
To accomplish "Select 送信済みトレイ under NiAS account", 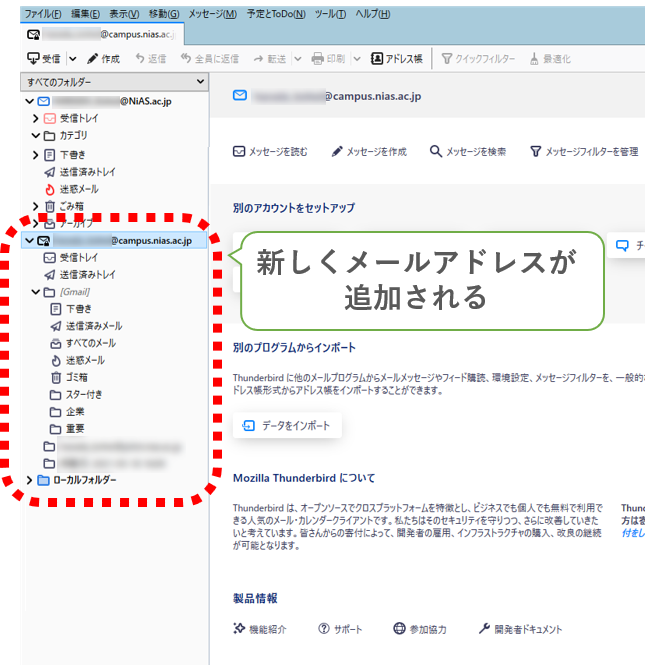I will 87,172.
